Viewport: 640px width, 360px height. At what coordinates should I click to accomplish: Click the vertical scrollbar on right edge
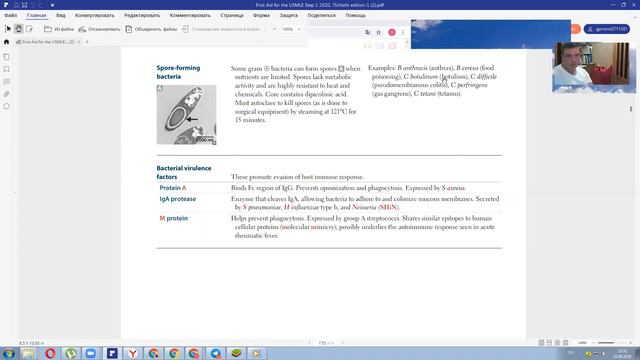tap(631, 109)
